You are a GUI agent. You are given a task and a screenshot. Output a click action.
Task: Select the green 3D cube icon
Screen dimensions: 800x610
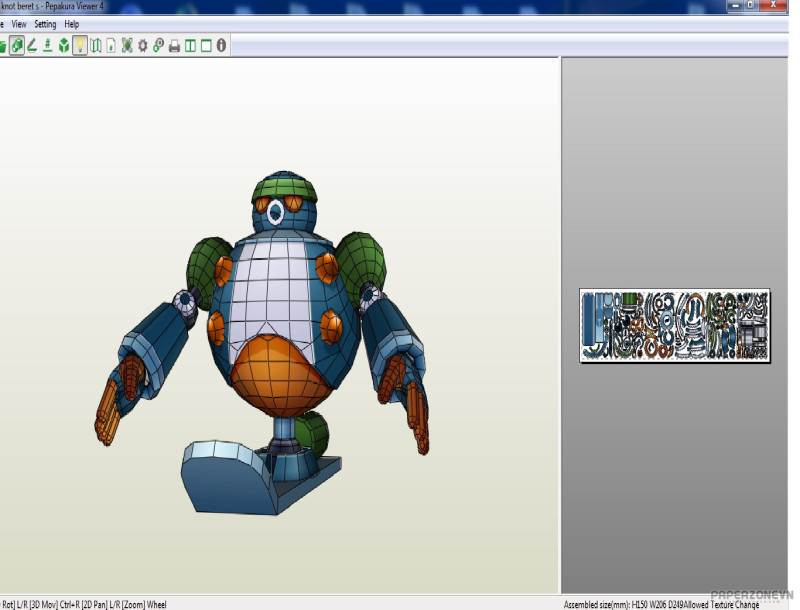point(64,46)
